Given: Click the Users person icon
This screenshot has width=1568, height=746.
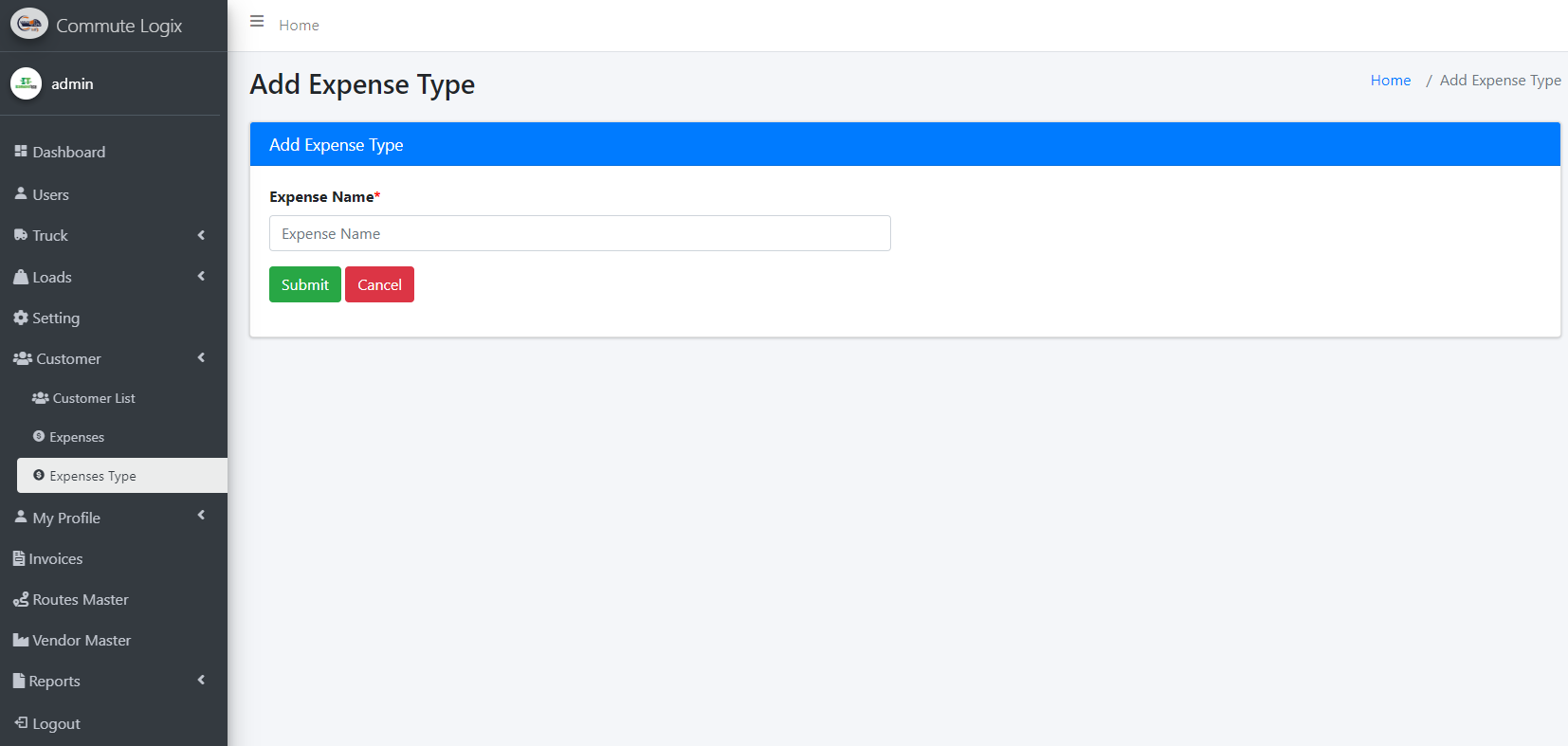Looking at the screenshot, I should (21, 193).
